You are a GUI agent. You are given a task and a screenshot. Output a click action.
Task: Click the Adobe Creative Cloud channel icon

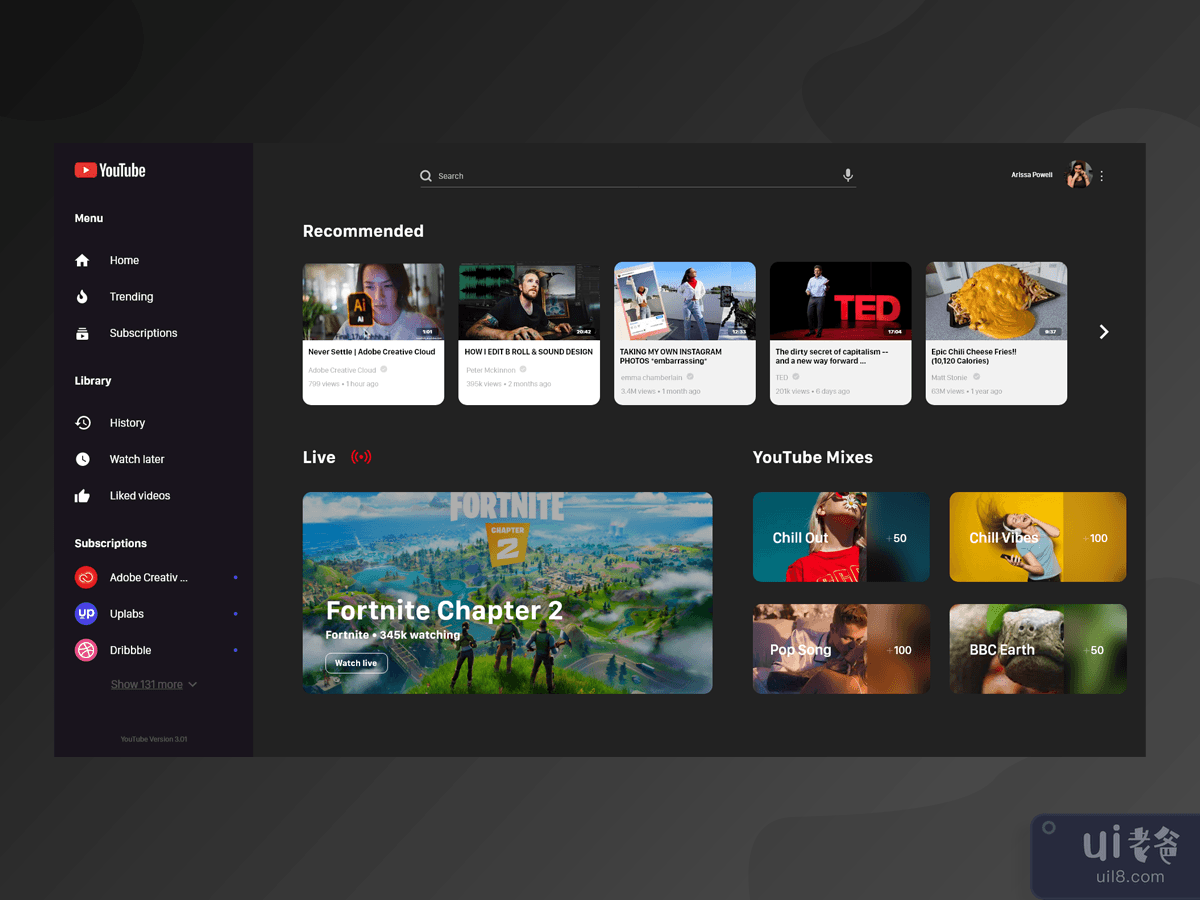(x=86, y=578)
